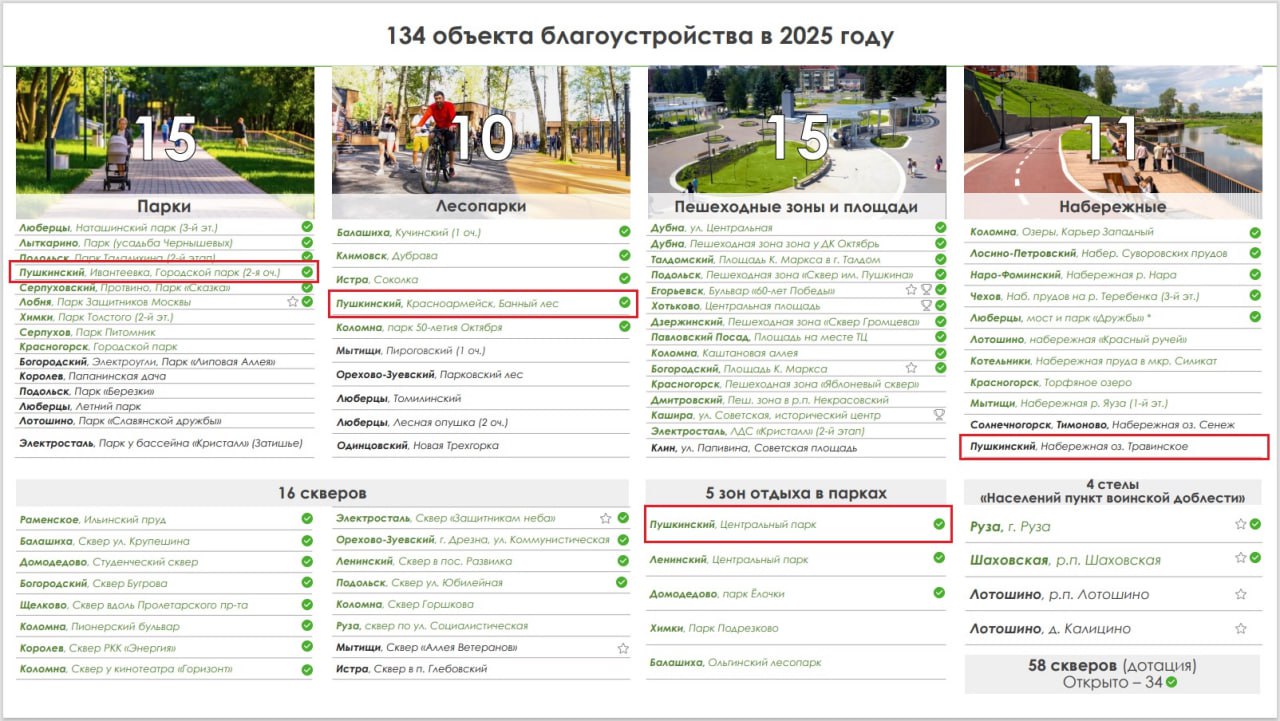This screenshot has width=1280, height=721.
Task: Open the Пушкинский, Набережная оз. Травинское entry
Action: click(x=1078, y=446)
